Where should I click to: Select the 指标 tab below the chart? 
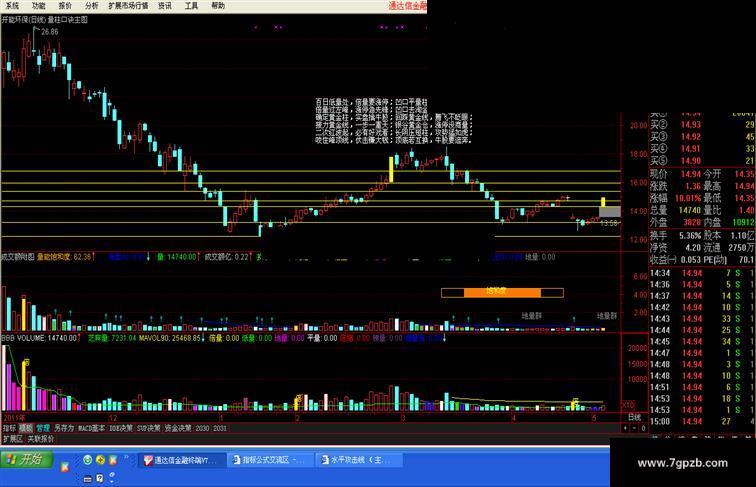pos(10,428)
